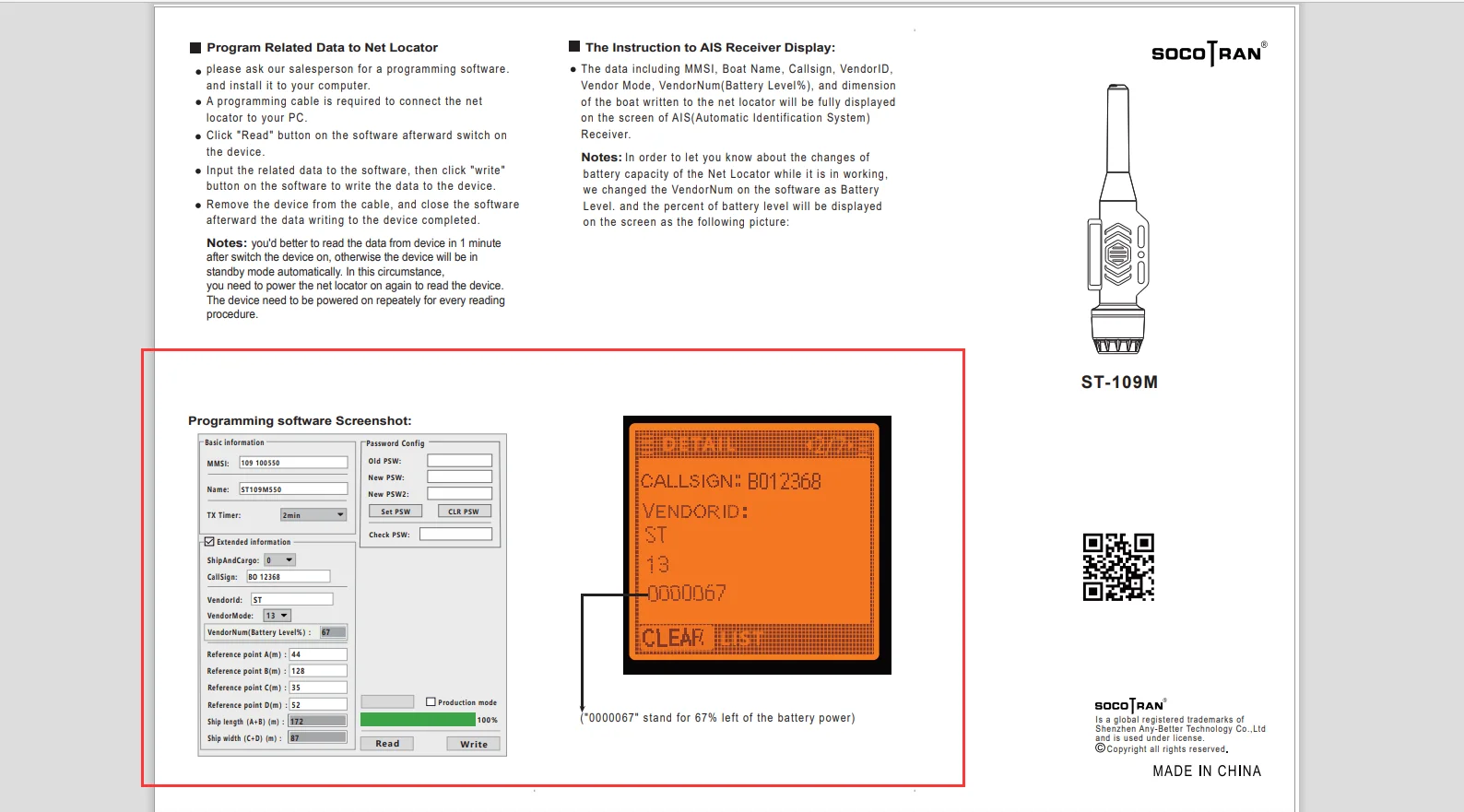This screenshot has width=1464, height=812.
Task: Click the MMSI input field
Action: [293, 463]
